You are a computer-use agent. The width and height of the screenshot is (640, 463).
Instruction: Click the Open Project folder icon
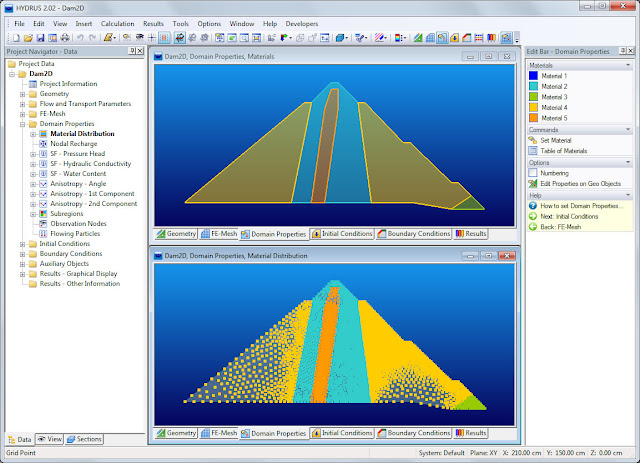tap(28, 38)
